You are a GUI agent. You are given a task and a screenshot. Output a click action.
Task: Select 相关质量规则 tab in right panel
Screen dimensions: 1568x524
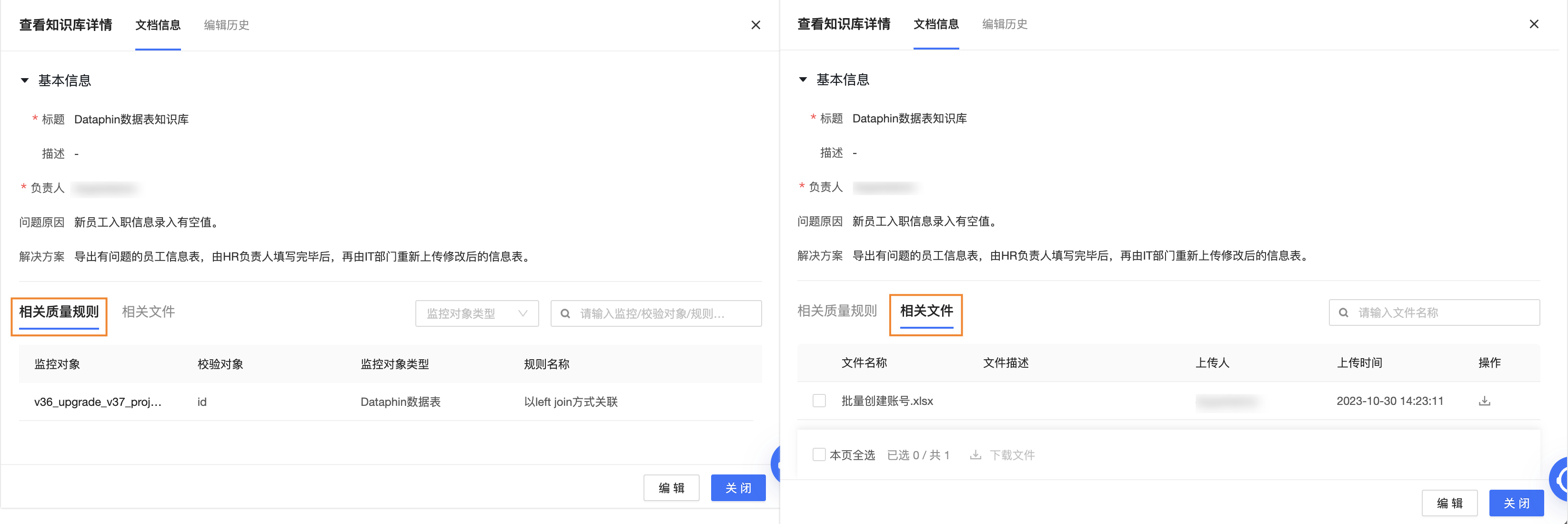click(x=837, y=311)
